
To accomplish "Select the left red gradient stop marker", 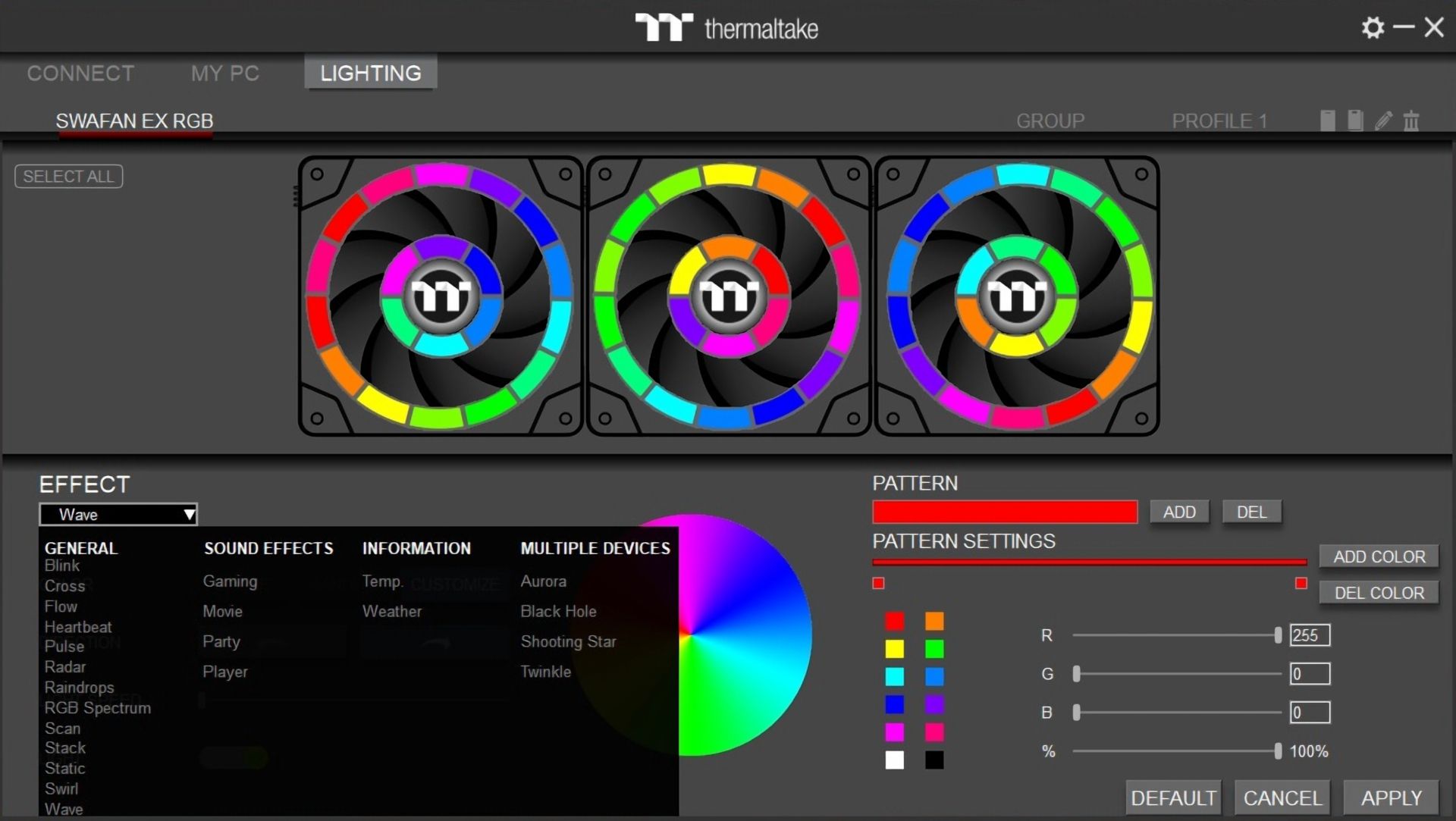I will [x=878, y=583].
